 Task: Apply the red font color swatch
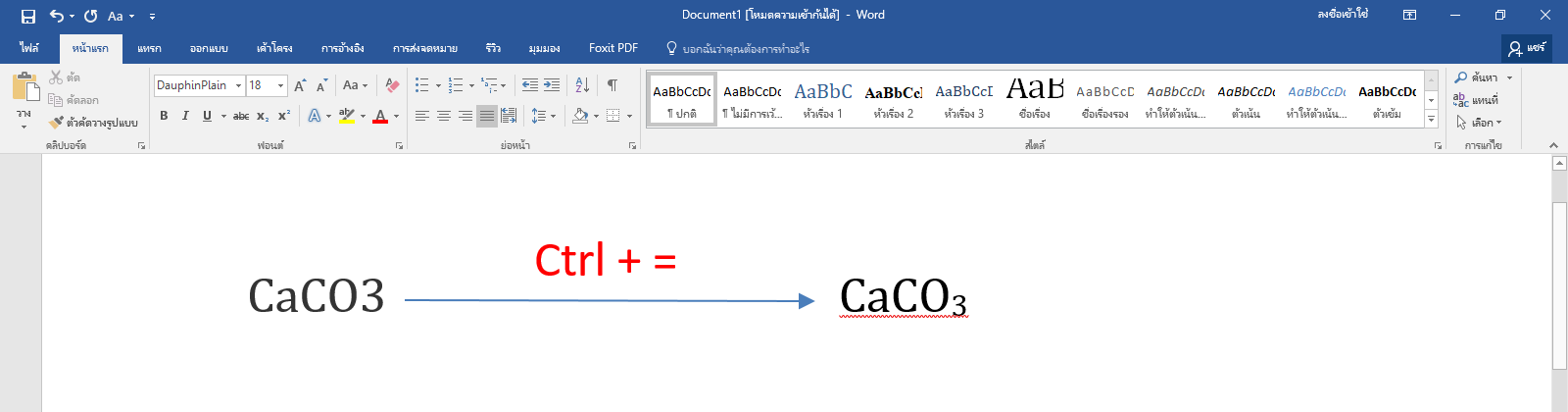coord(381,116)
